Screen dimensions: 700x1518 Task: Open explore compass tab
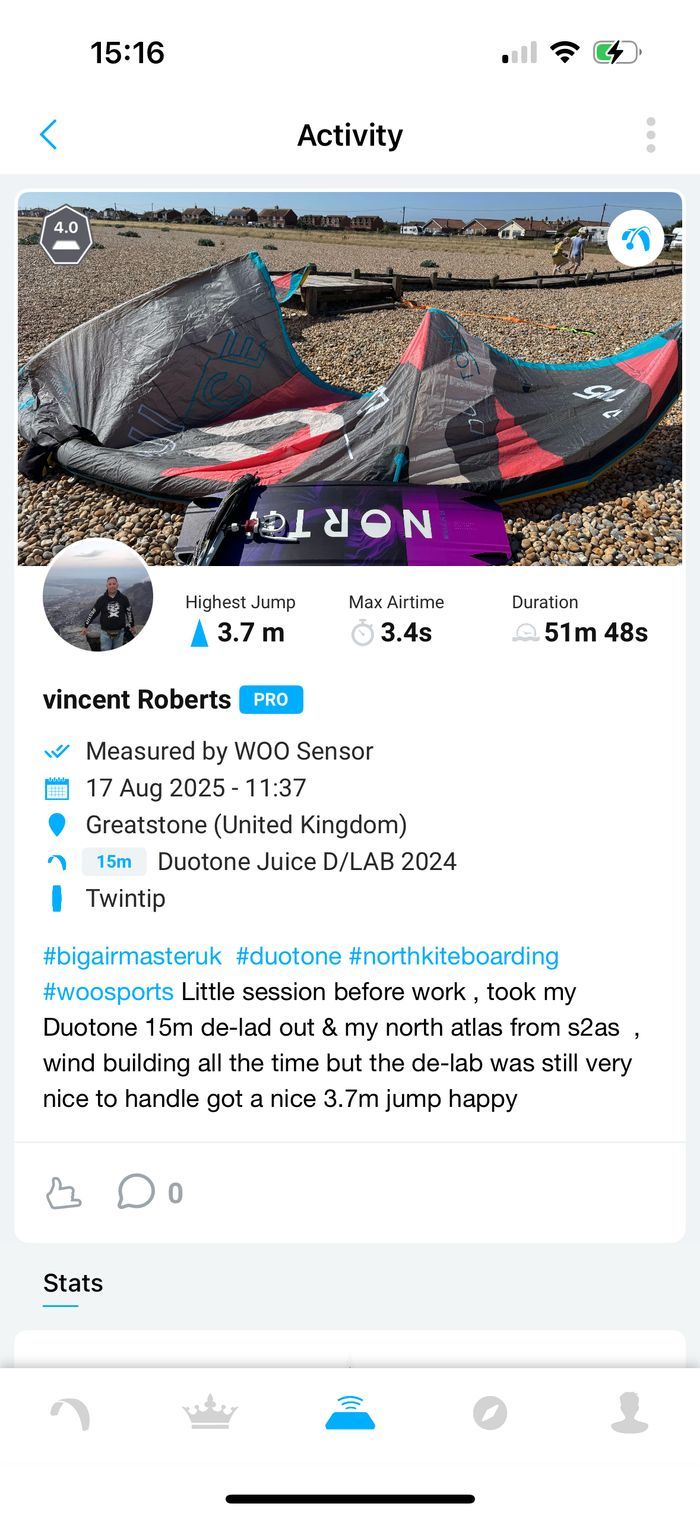[x=490, y=1414]
